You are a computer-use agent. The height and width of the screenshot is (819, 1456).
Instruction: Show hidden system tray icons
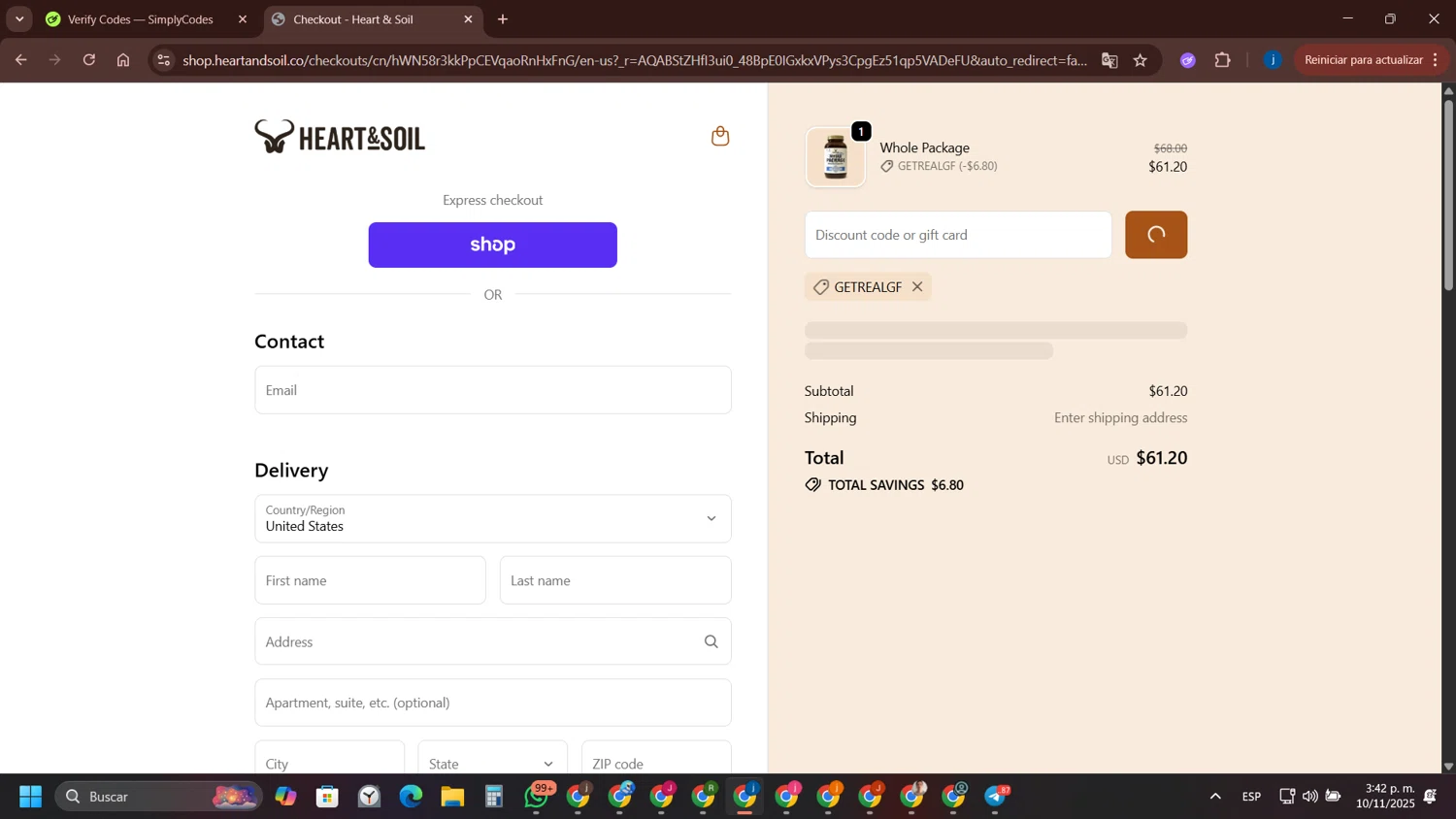[x=1215, y=797]
